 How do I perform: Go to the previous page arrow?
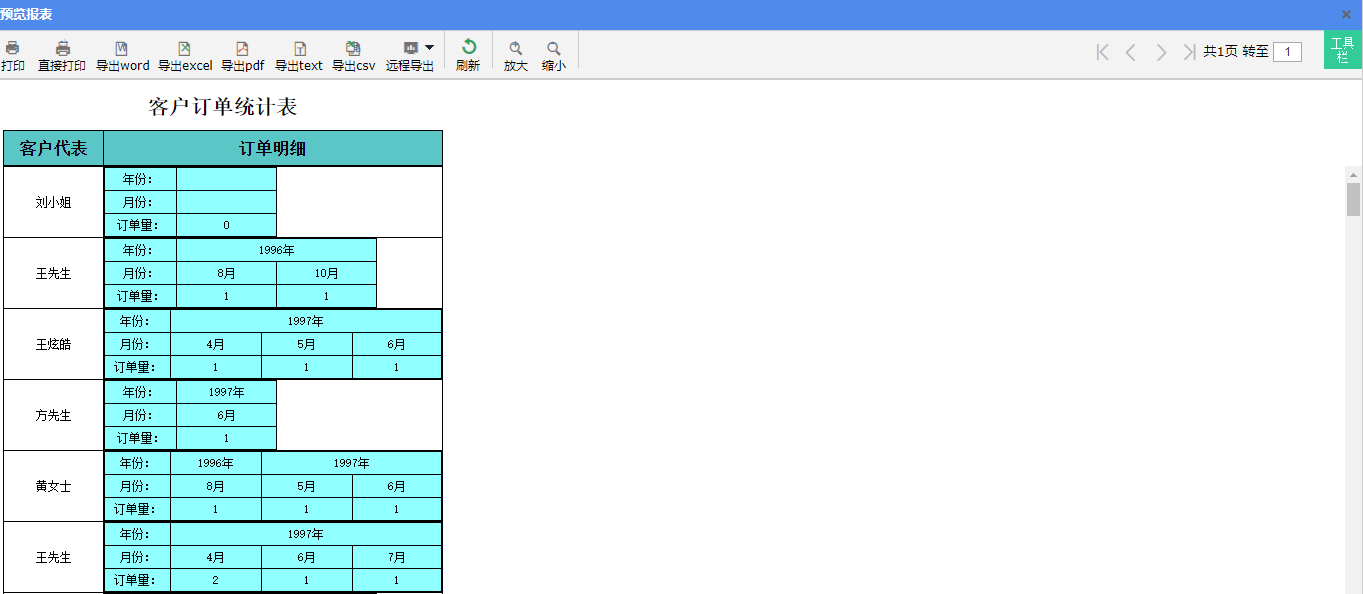pos(1131,52)
